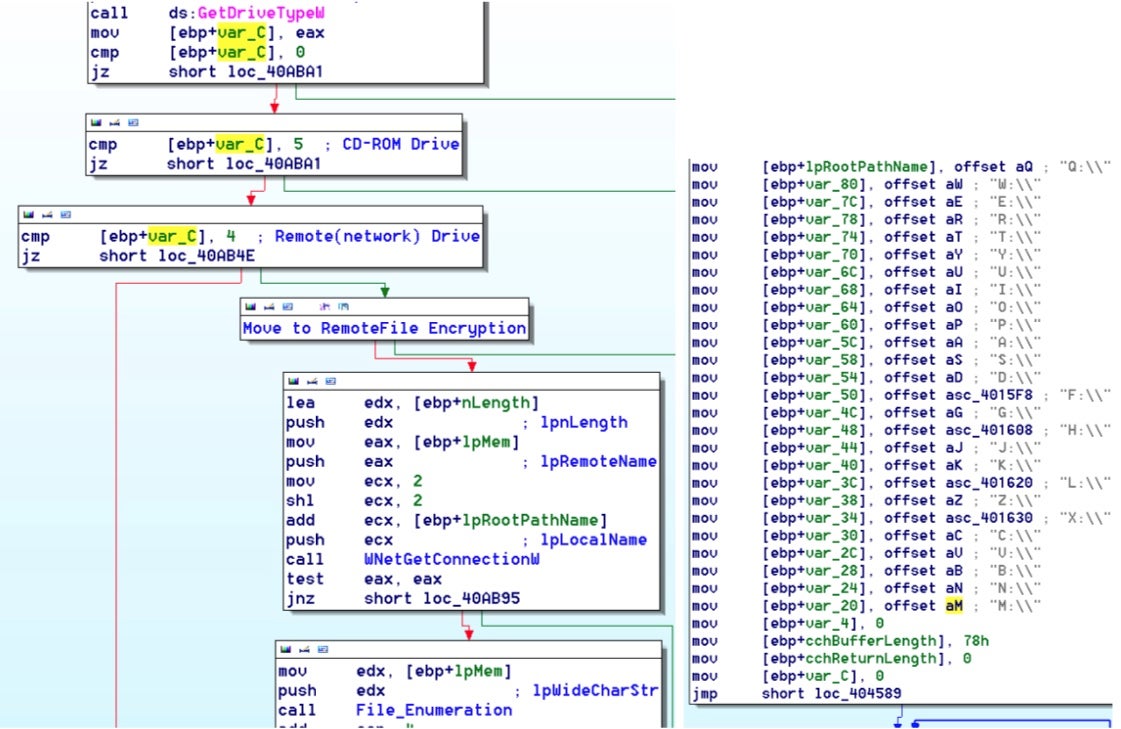This screenshot has height=729, width=1121.
Task: Click the first title-bar icon on the File_Enumeration node
Action: pos(285,649)
